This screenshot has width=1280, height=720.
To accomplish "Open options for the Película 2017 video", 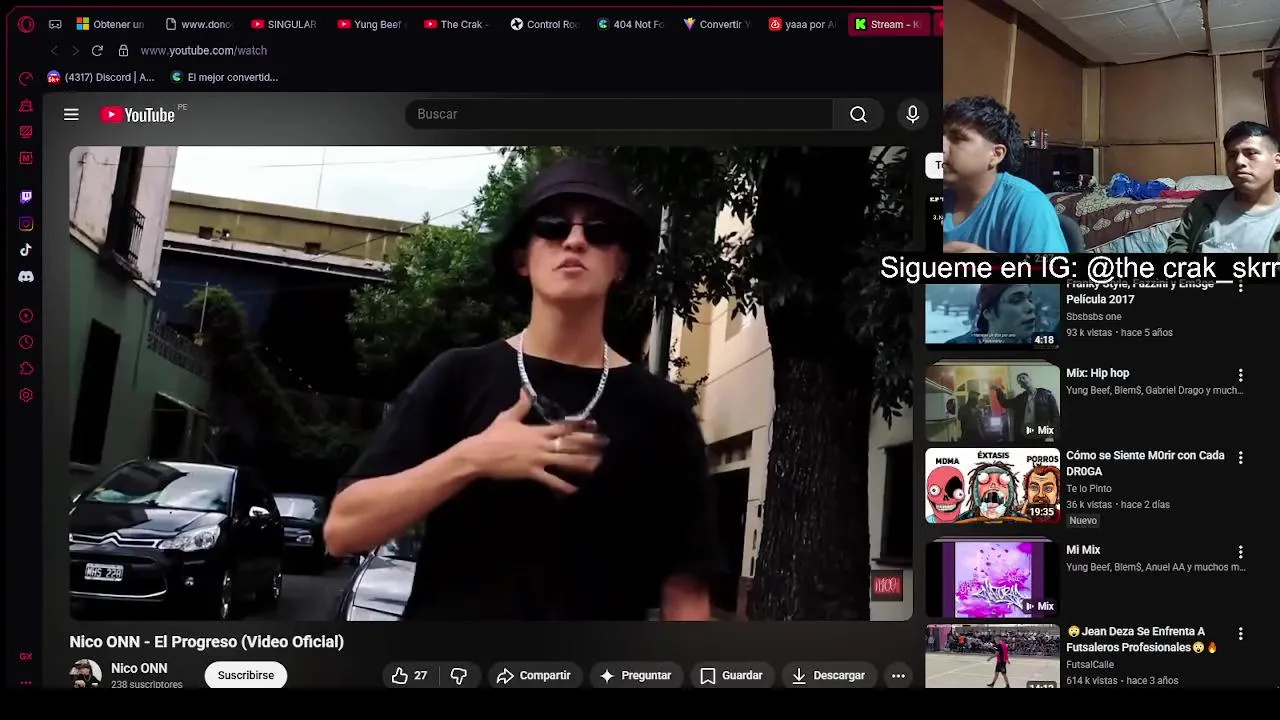I will pyautogui.click(x=1240, y=288).
